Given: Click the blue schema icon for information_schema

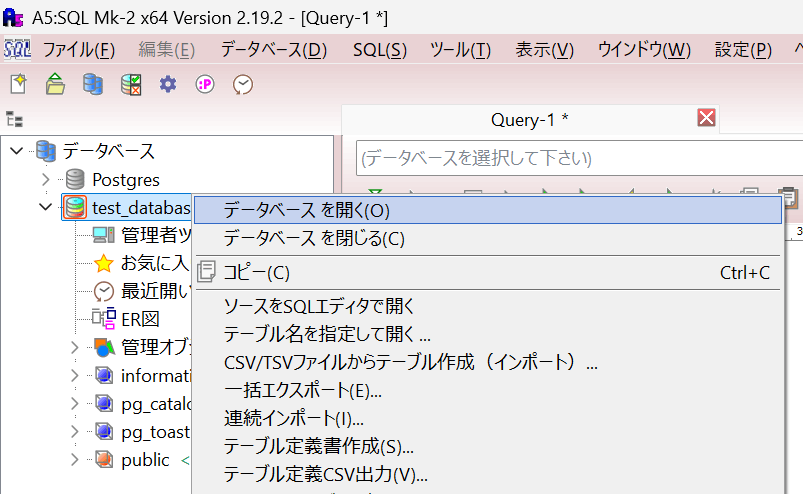Looking at the screenshot, I should pos(104,376).
